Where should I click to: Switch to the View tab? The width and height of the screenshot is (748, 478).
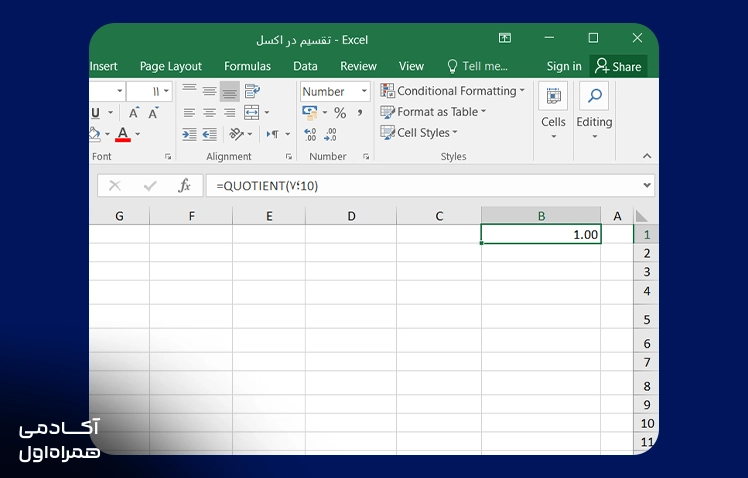coord(411,66)
